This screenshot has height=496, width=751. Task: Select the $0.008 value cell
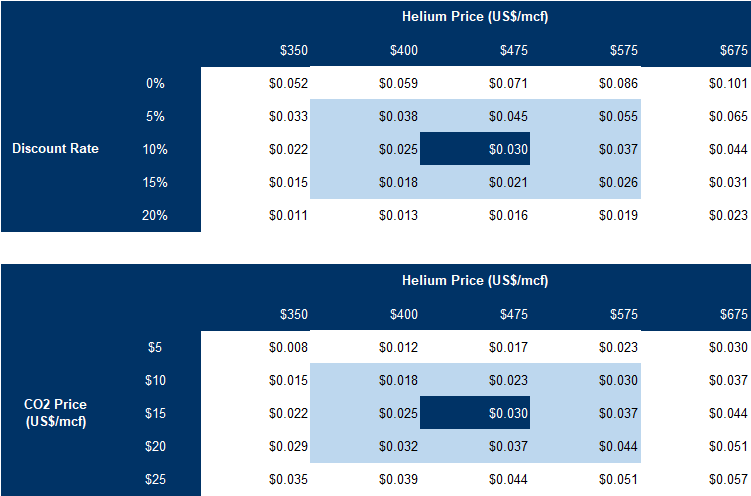point(288,348)
